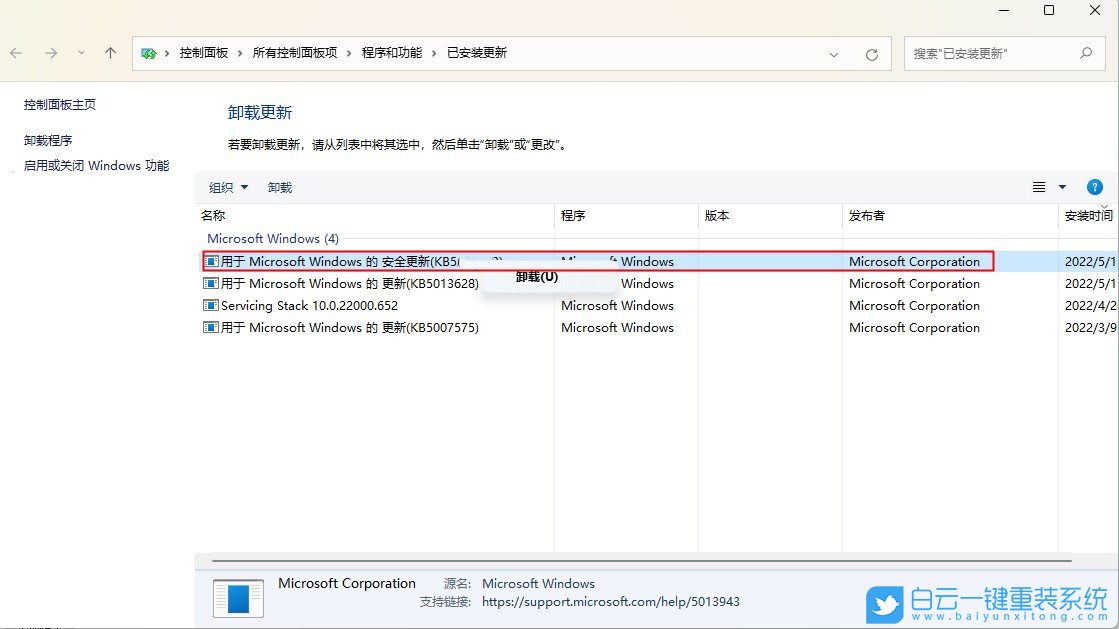Open the address bar history dropdown chevron

pos(835,53)
